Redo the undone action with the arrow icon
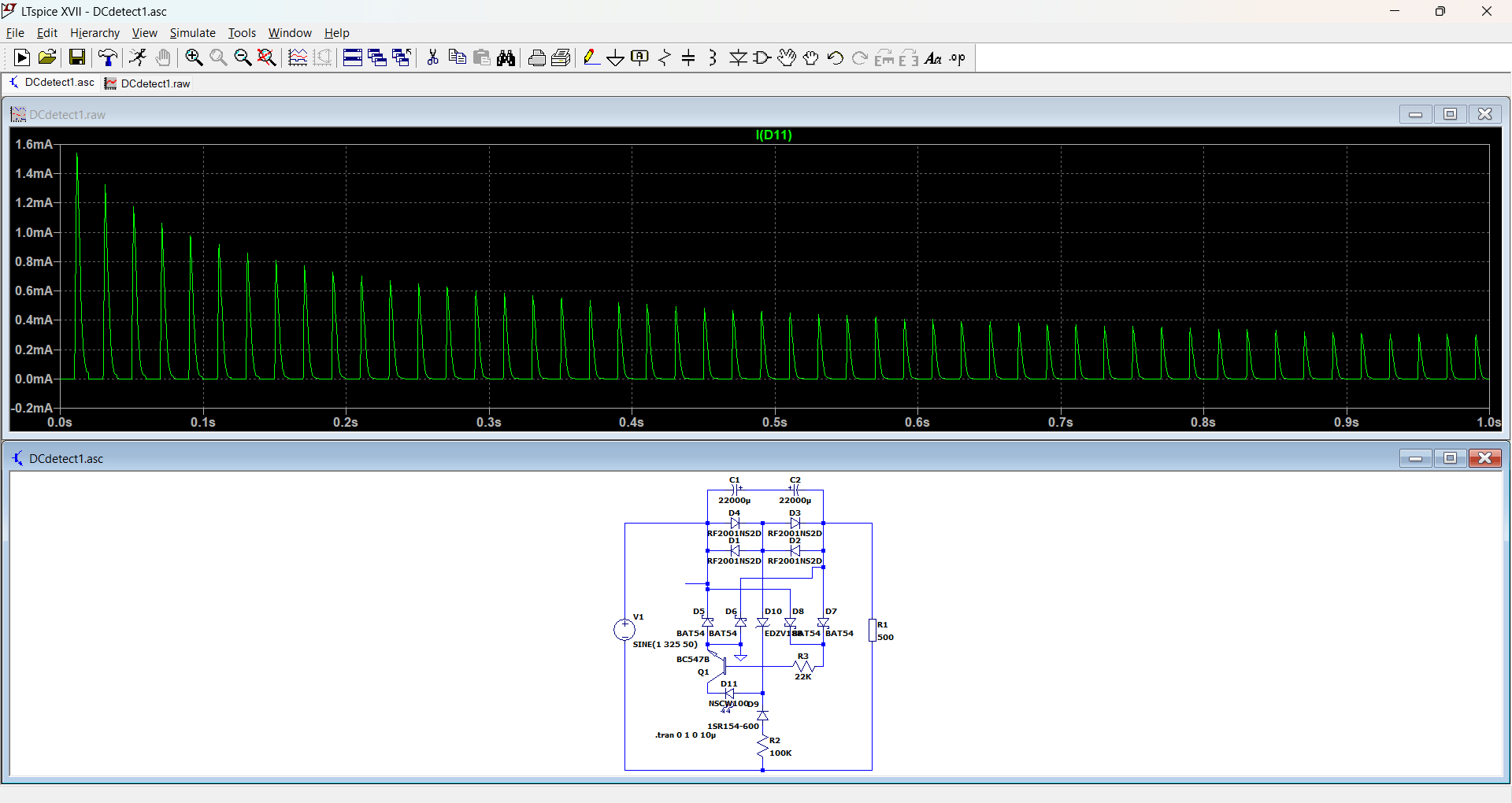 click(860, 57)
